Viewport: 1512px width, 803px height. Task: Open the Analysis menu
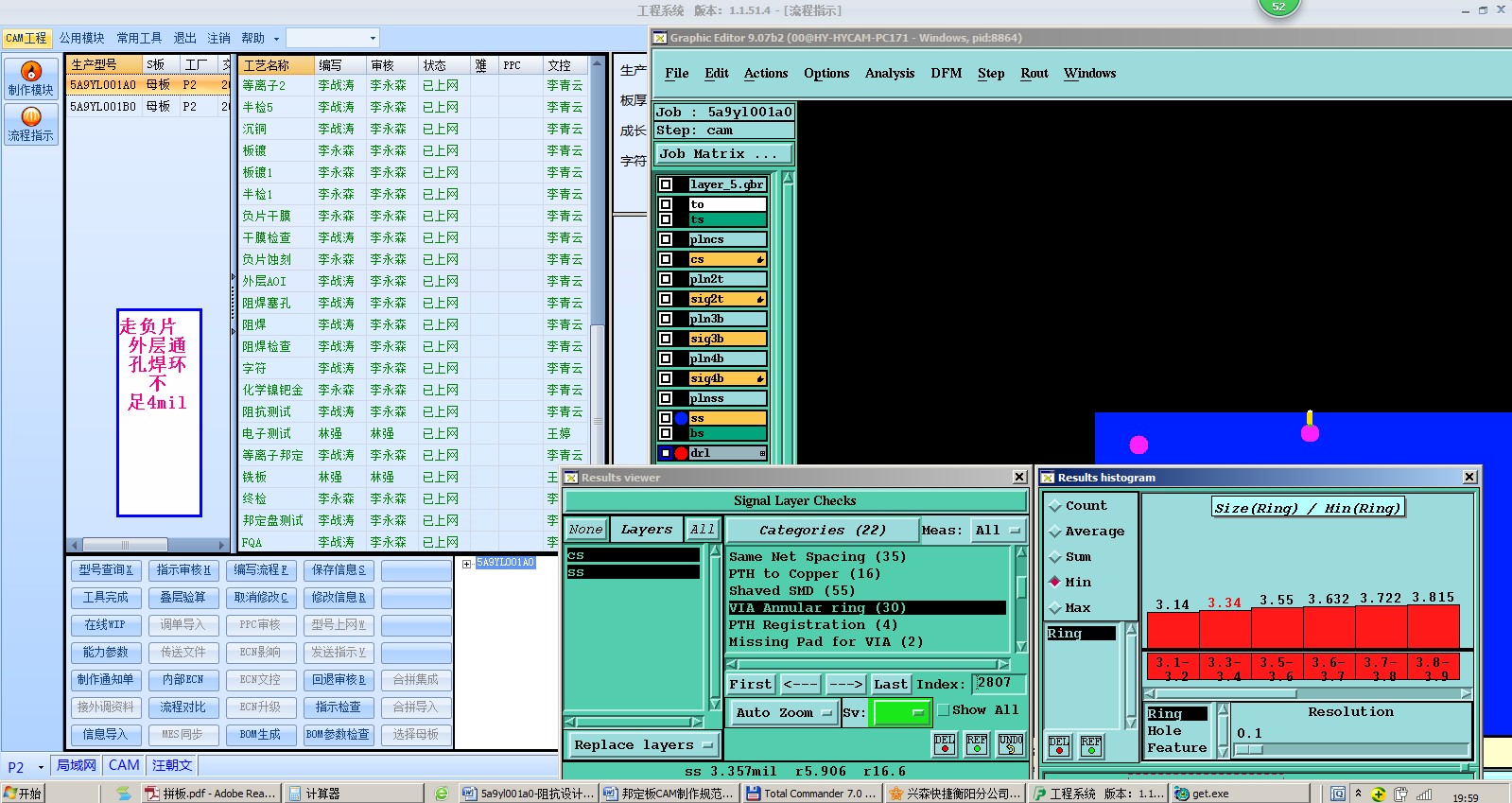(890, 73)
